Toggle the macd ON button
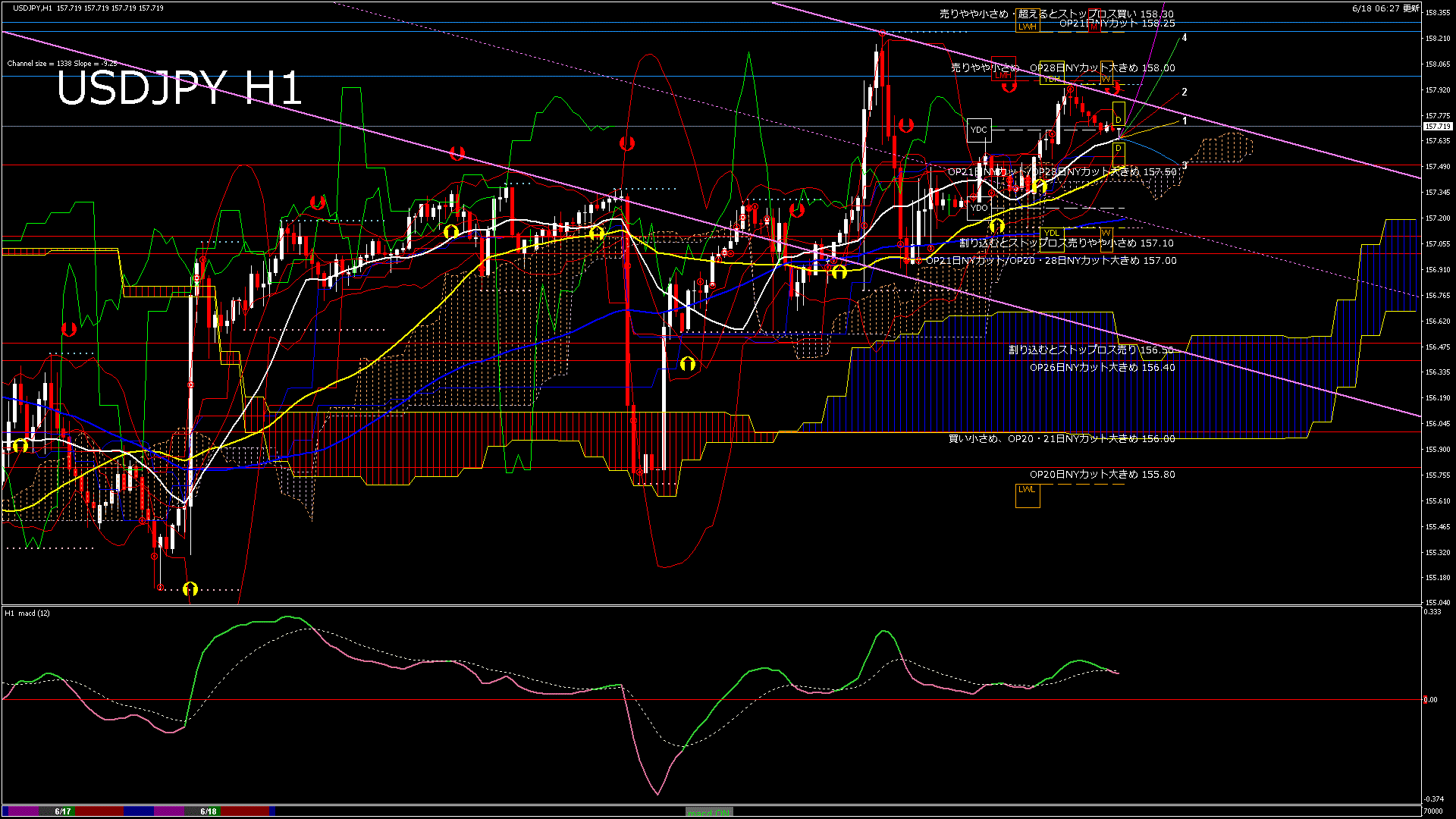 (x=709, y=812)
